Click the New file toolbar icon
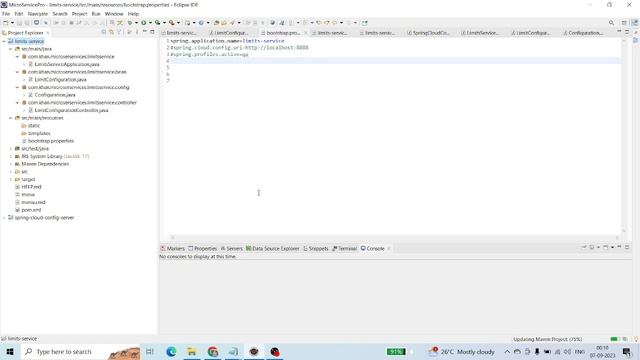Screen dimensions: 640x360 pyautogui.click(x=6, y=23)
